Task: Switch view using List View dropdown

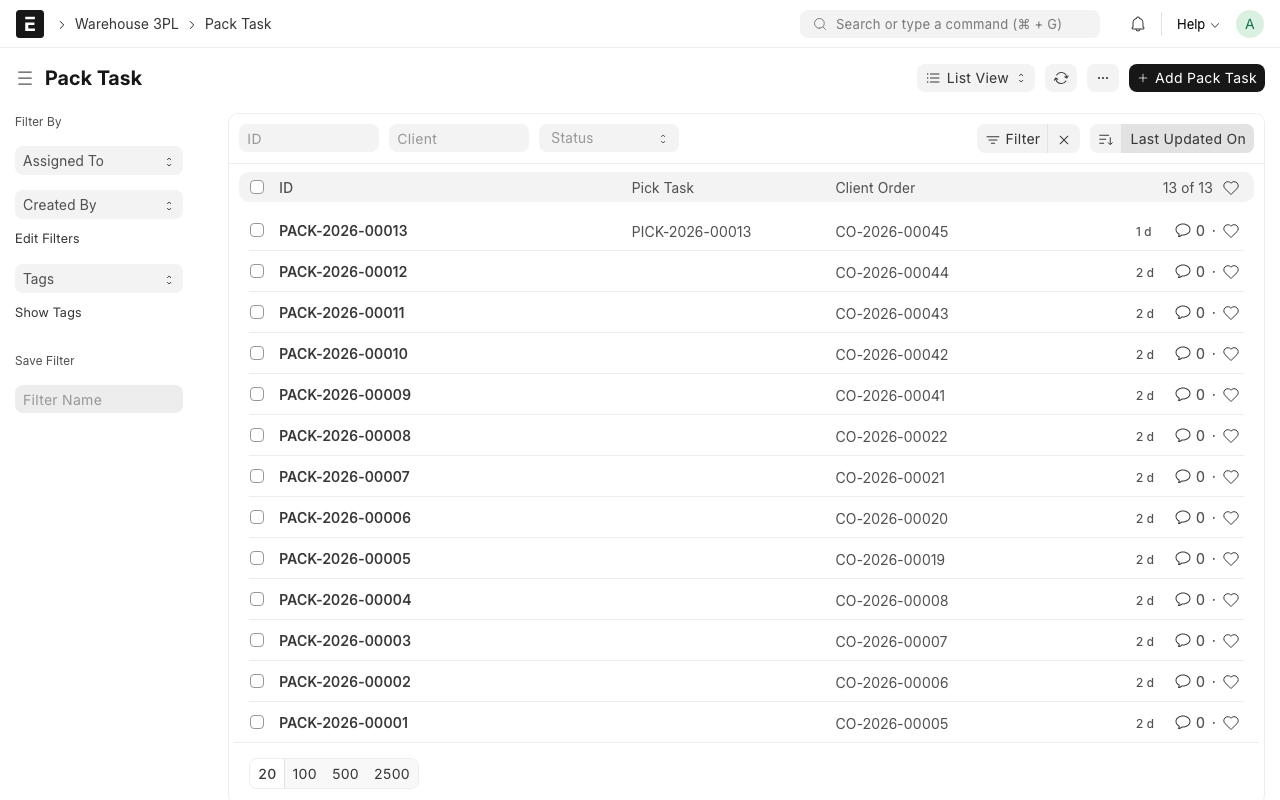Action: [976, 78]
